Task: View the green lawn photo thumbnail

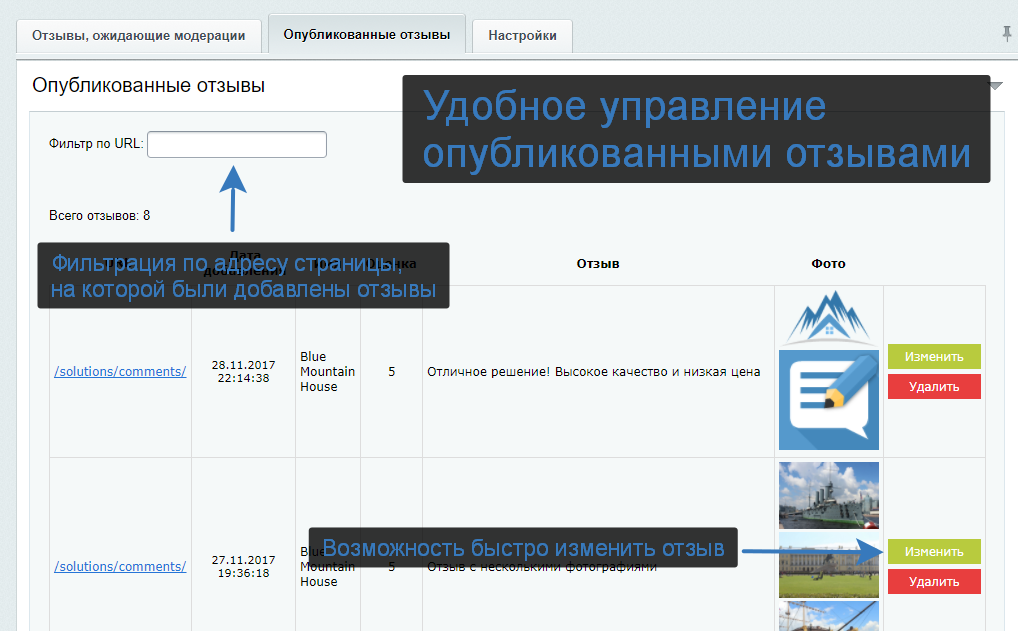Action: pos(828,564)
